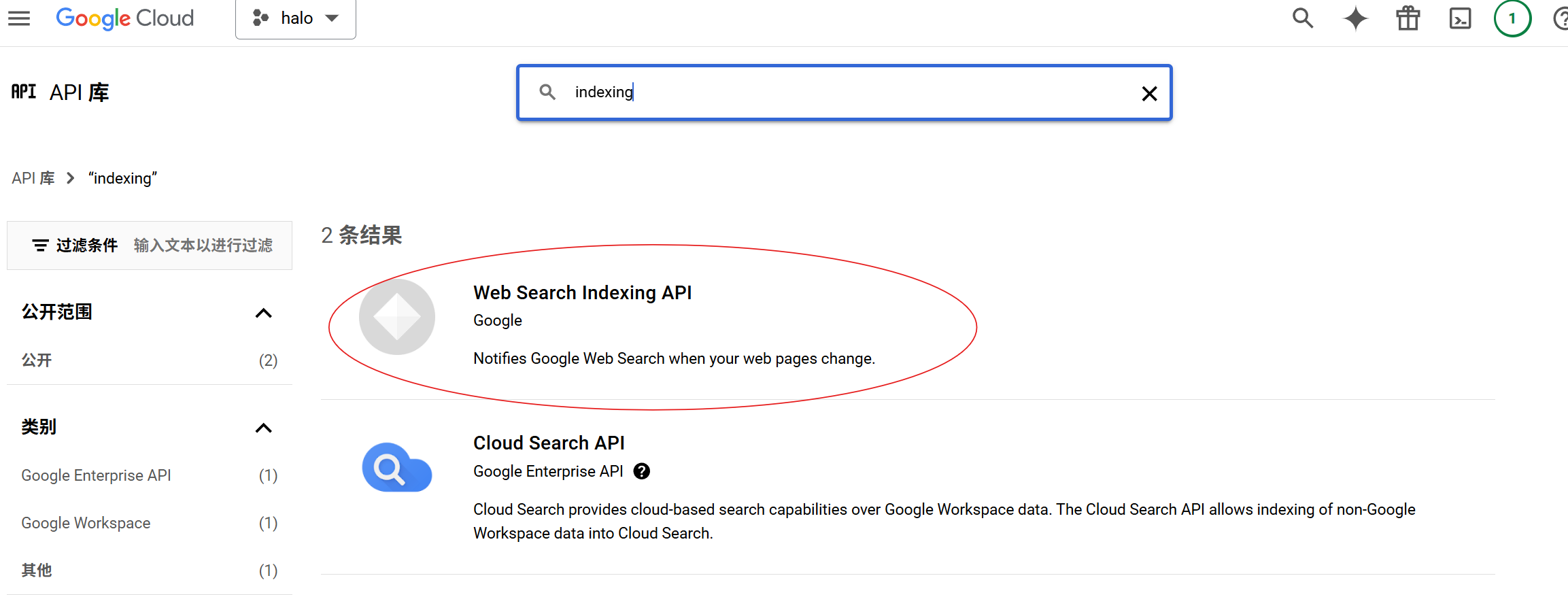Viewport: 1568px width, 595px height.
Task: Click help icon next to Google Enterprise API
Action: [x=641, y=471]
